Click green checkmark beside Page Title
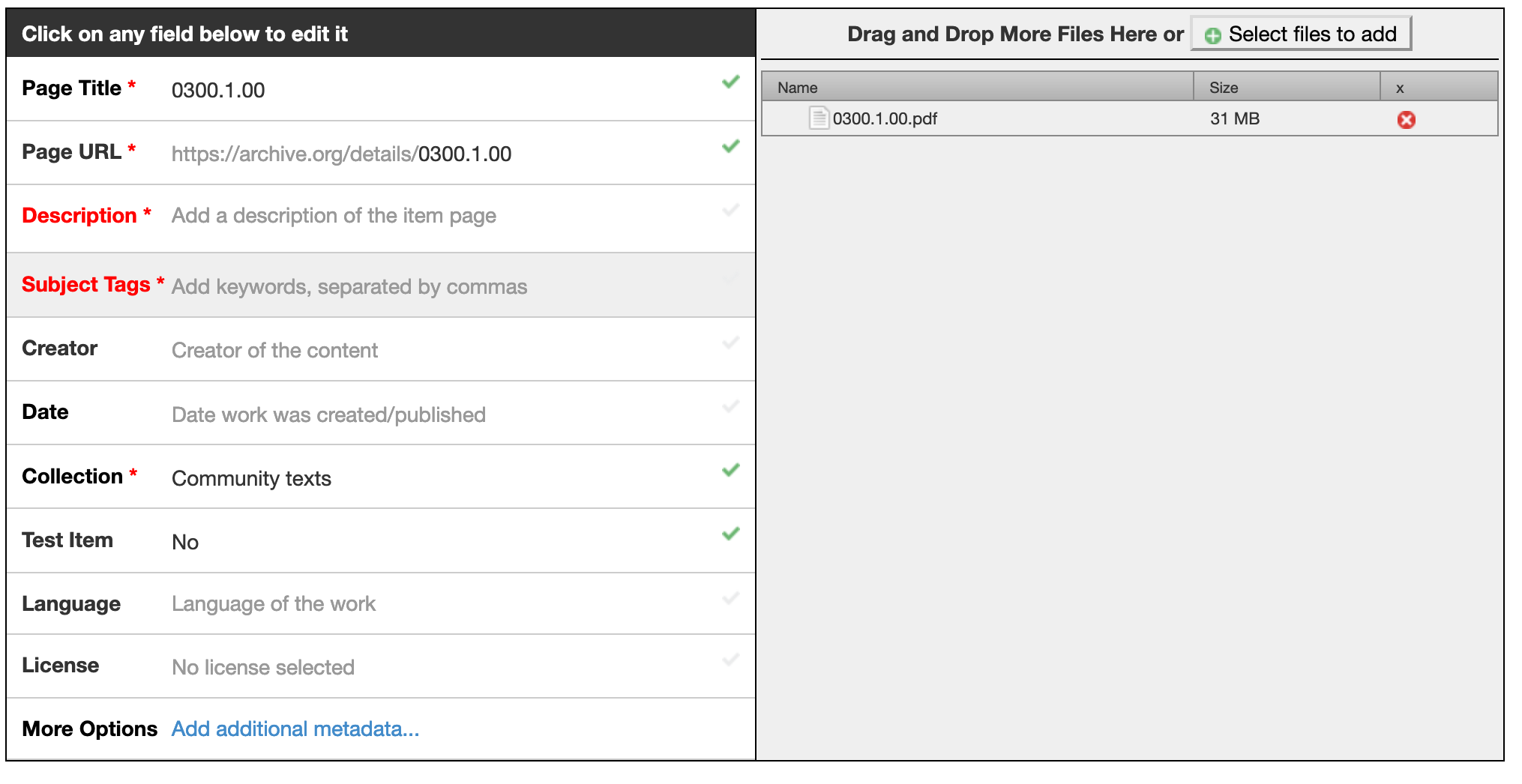Image resolution: width=1522 pixels, height=784 pixels. tap(730, 82)
